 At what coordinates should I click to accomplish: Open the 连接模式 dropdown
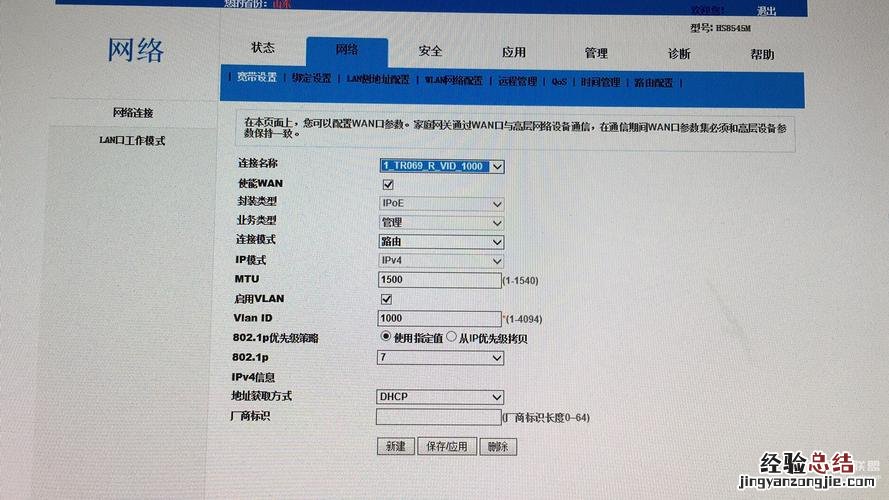(x=441, y=242)
